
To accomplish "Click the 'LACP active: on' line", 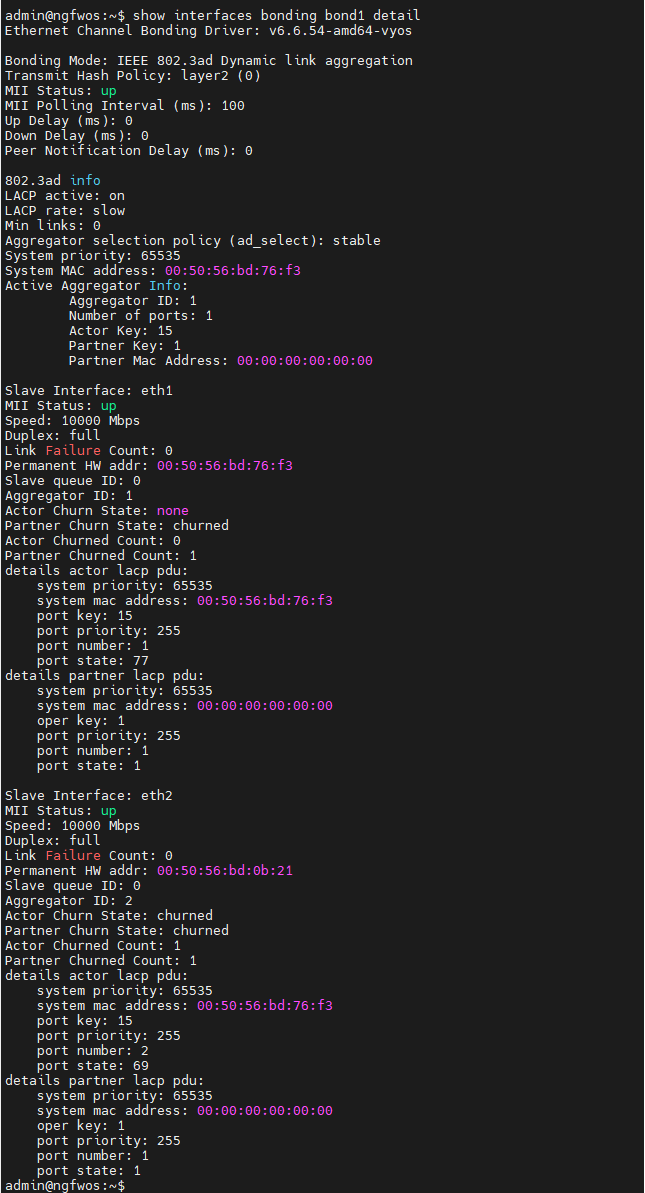I will (x=64, y=195).
